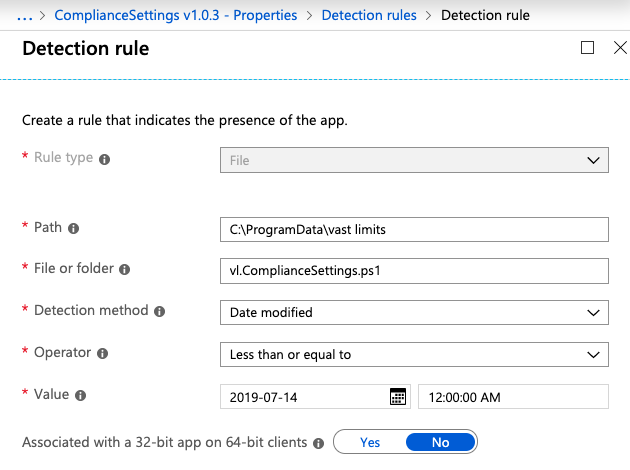Select No for 32-bit app association

(440, 442)
